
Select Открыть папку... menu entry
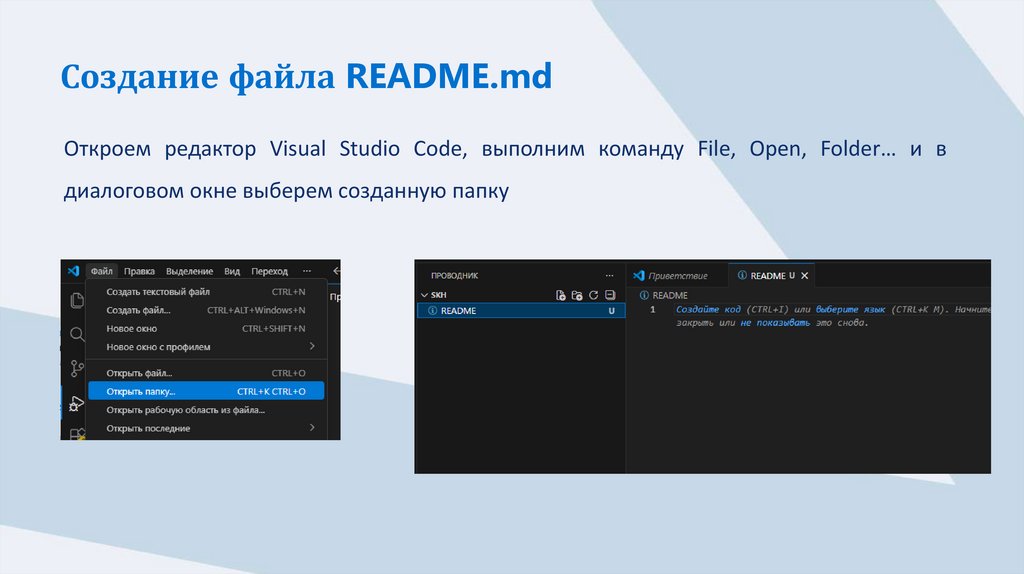point(206,391)
